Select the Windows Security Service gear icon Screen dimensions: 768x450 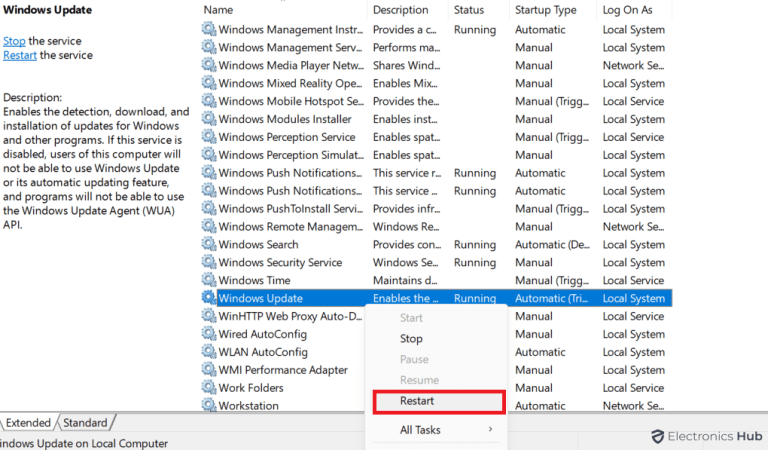click(208, 263)
